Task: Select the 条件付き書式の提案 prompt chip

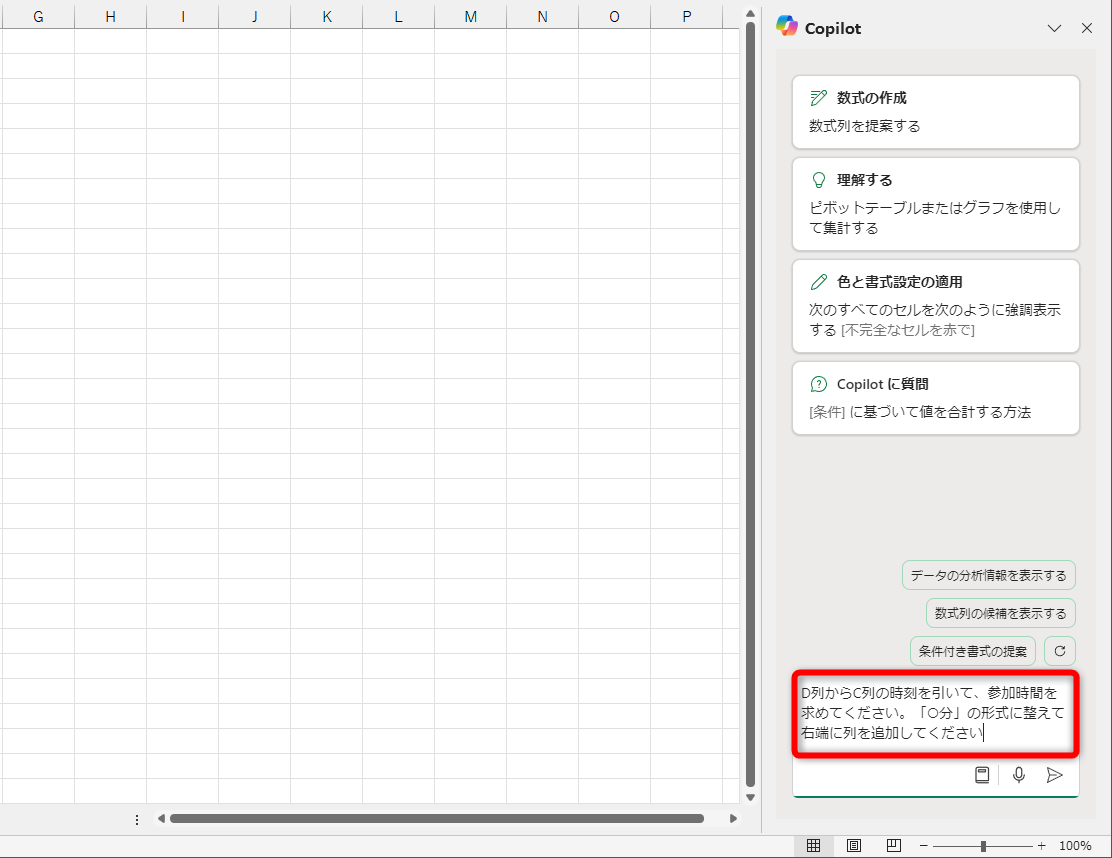Action: point(973,651)
